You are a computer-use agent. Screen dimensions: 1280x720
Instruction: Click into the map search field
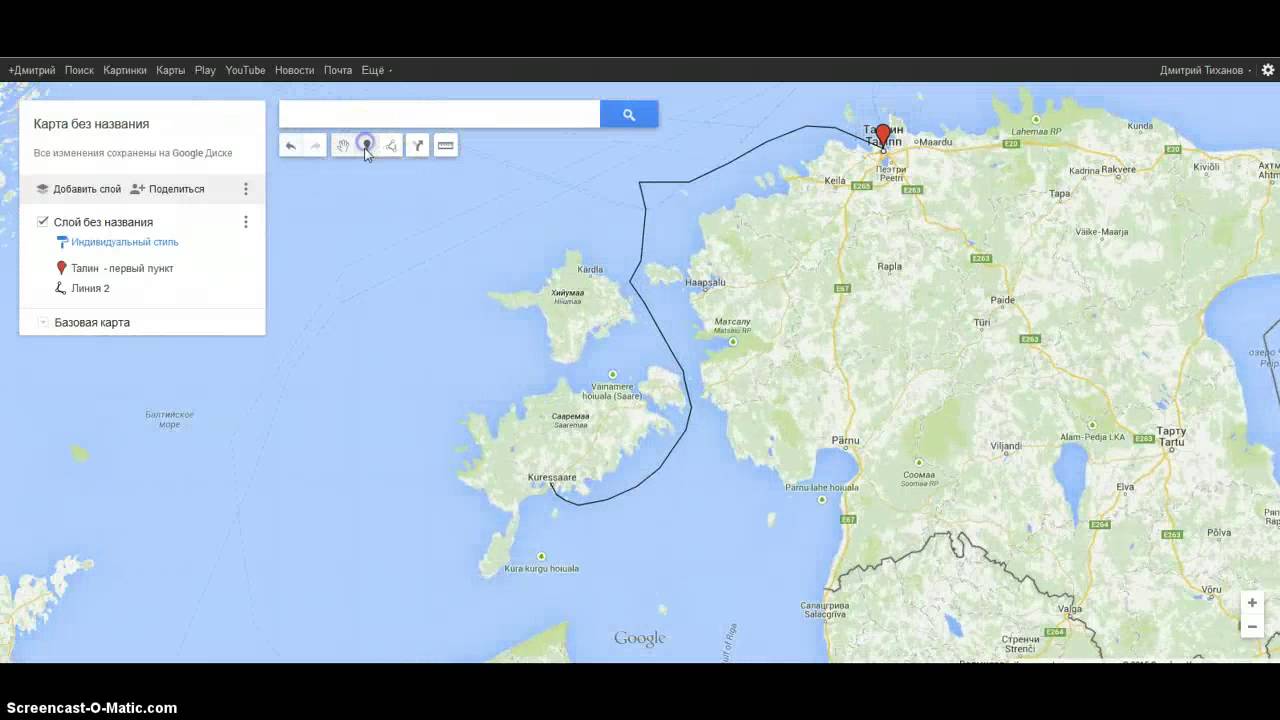pos(439,115)
